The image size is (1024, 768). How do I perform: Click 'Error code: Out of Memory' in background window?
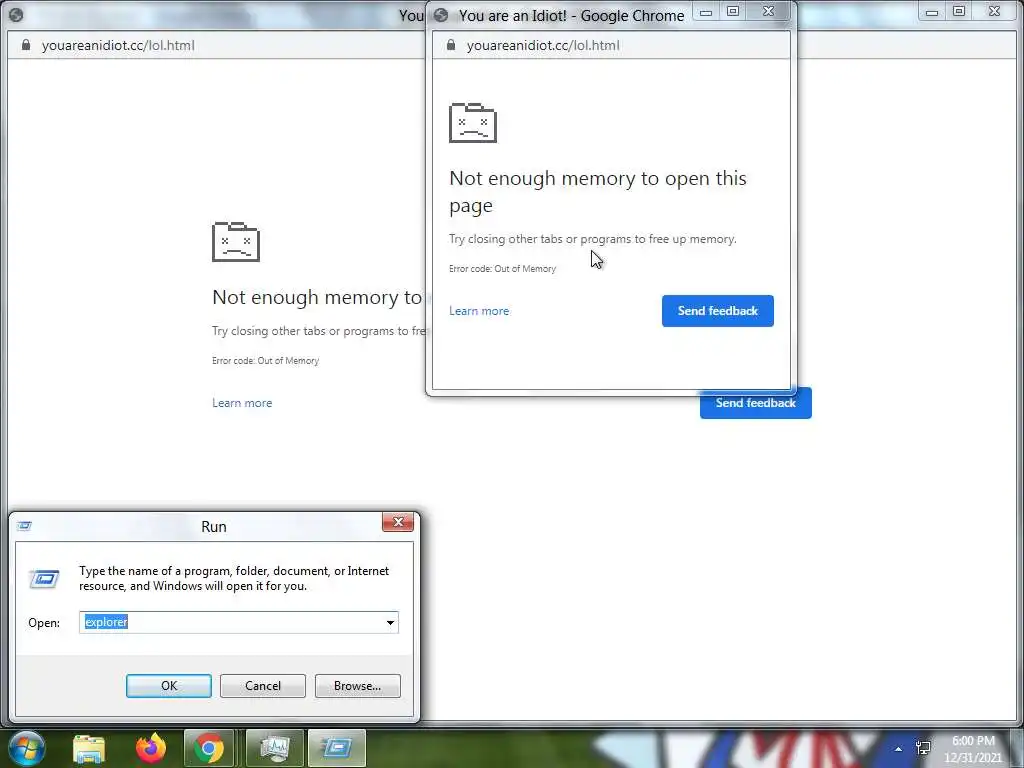(265, 360)
